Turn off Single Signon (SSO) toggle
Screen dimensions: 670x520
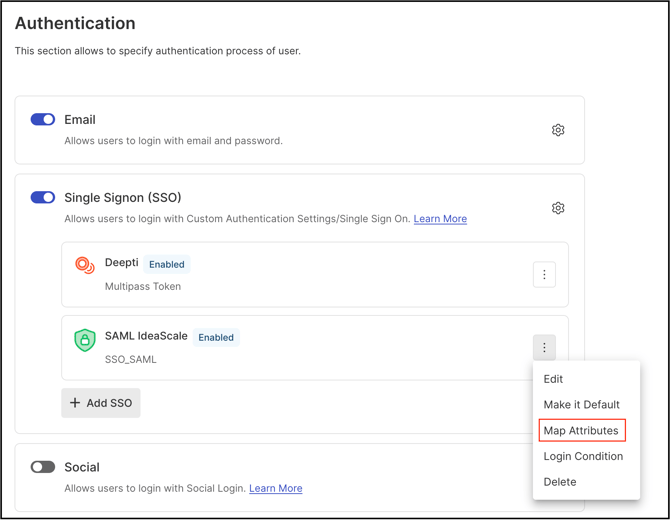43,197
